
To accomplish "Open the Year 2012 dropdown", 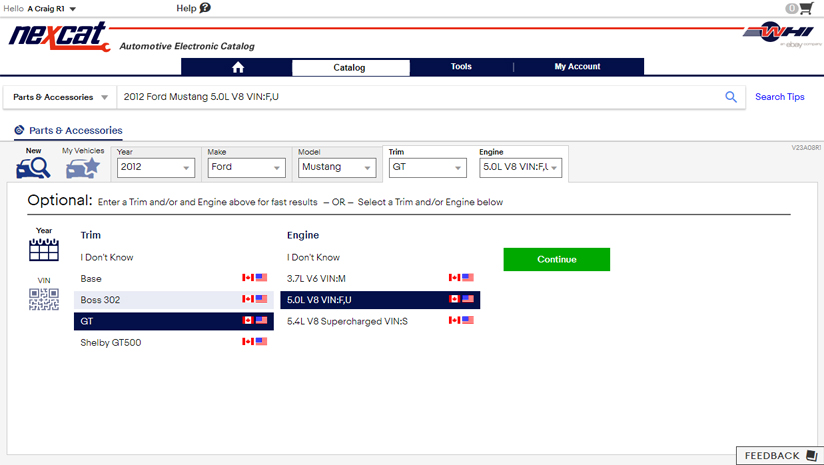I will tap(156, 168).
